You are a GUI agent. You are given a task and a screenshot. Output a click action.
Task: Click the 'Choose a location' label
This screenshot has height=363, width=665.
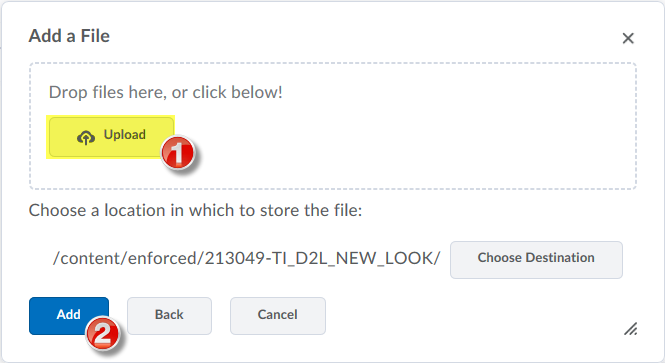196,210
